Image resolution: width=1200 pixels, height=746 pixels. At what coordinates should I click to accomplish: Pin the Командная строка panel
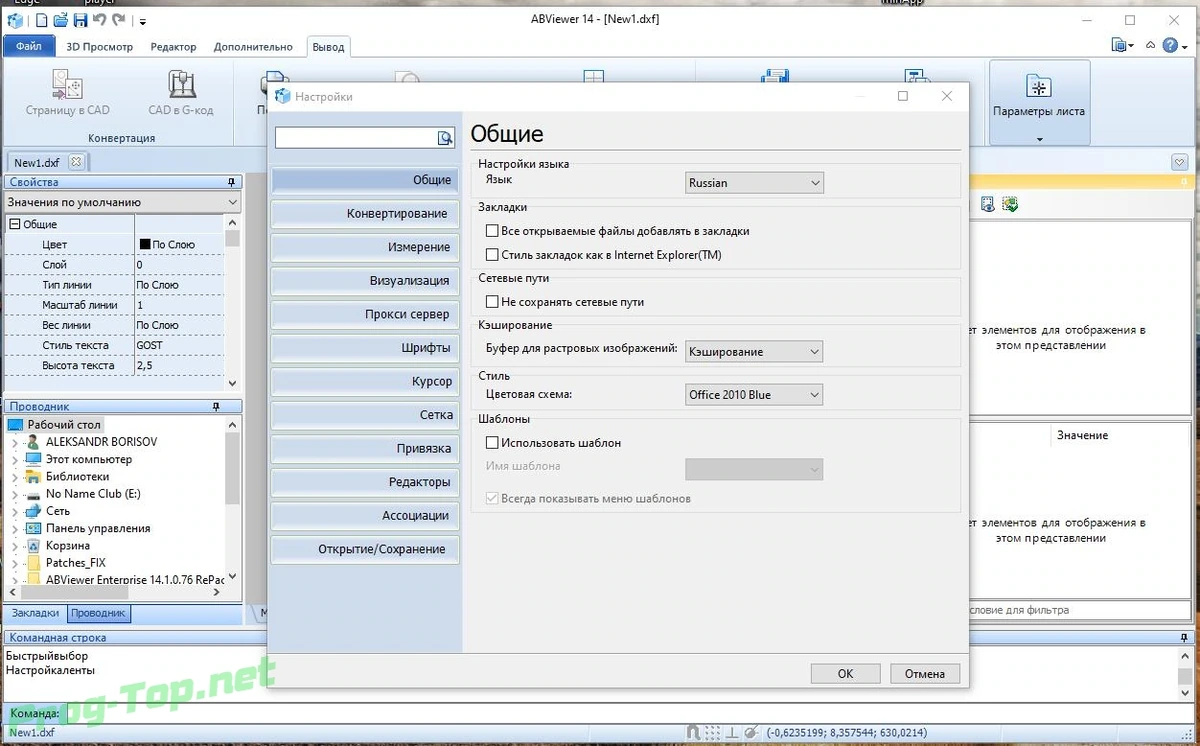(x=1185, y=637)
